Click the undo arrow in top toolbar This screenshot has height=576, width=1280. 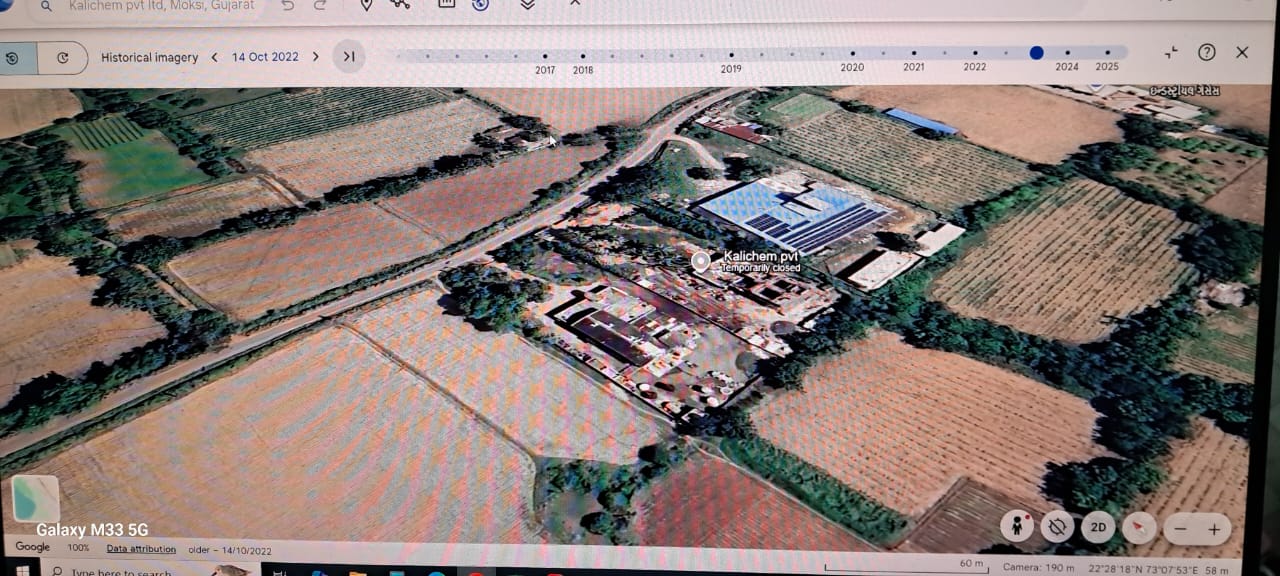coord(288,5)
